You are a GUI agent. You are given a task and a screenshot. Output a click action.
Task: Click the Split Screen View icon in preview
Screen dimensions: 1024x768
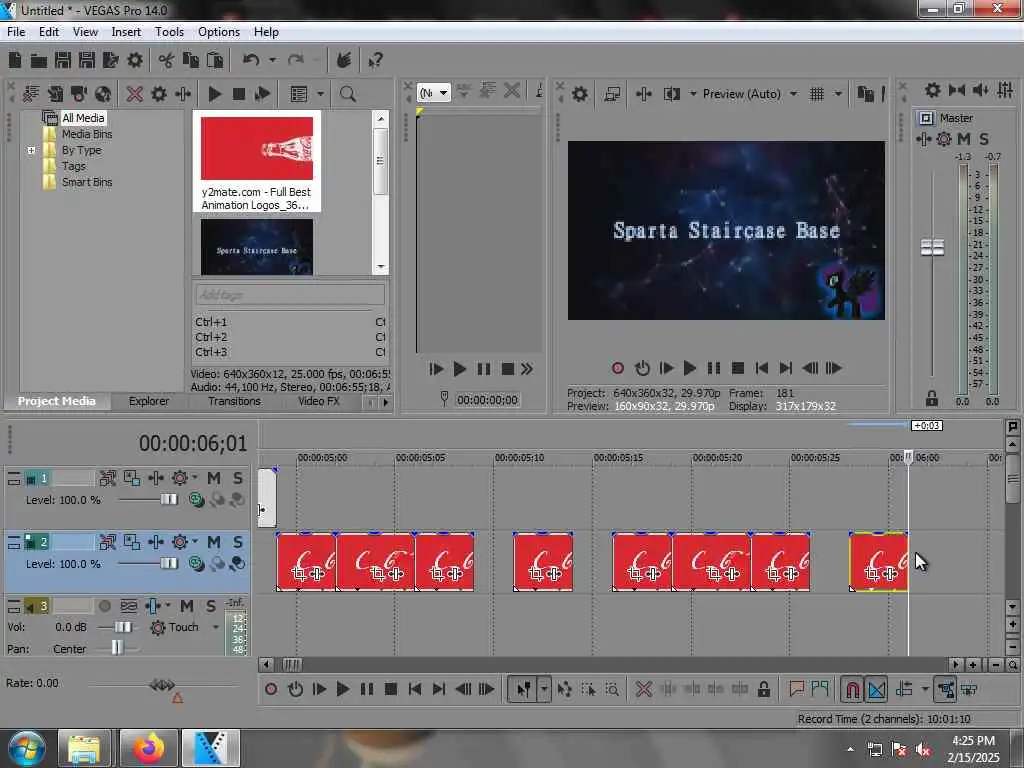tap(671, 94)
